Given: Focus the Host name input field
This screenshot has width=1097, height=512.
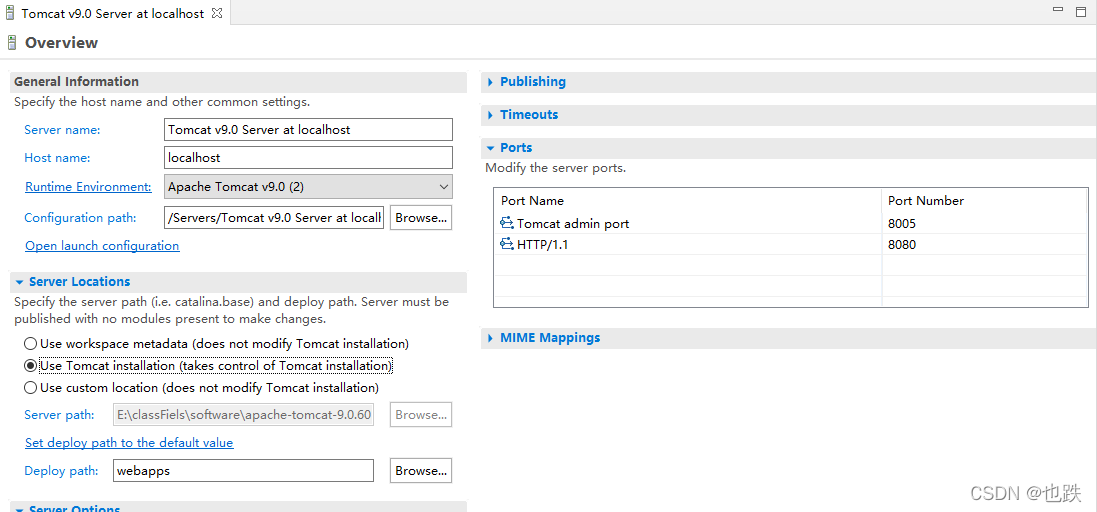Looking at the screenshot, I should coord(308,157).
